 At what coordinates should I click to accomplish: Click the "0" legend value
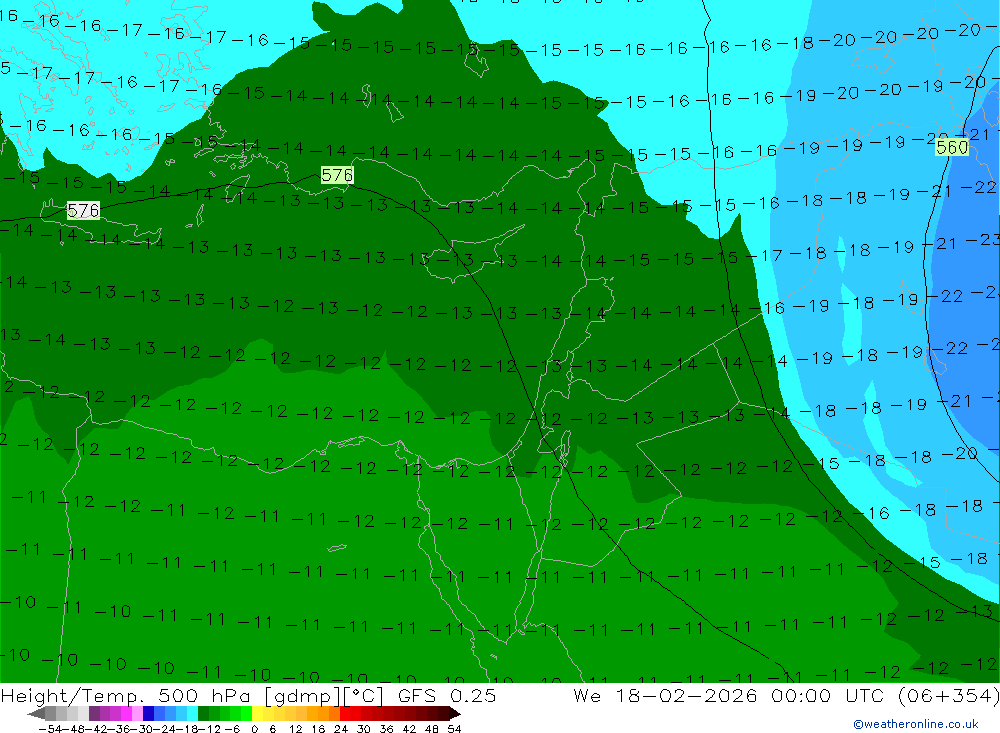coord(254,729)
